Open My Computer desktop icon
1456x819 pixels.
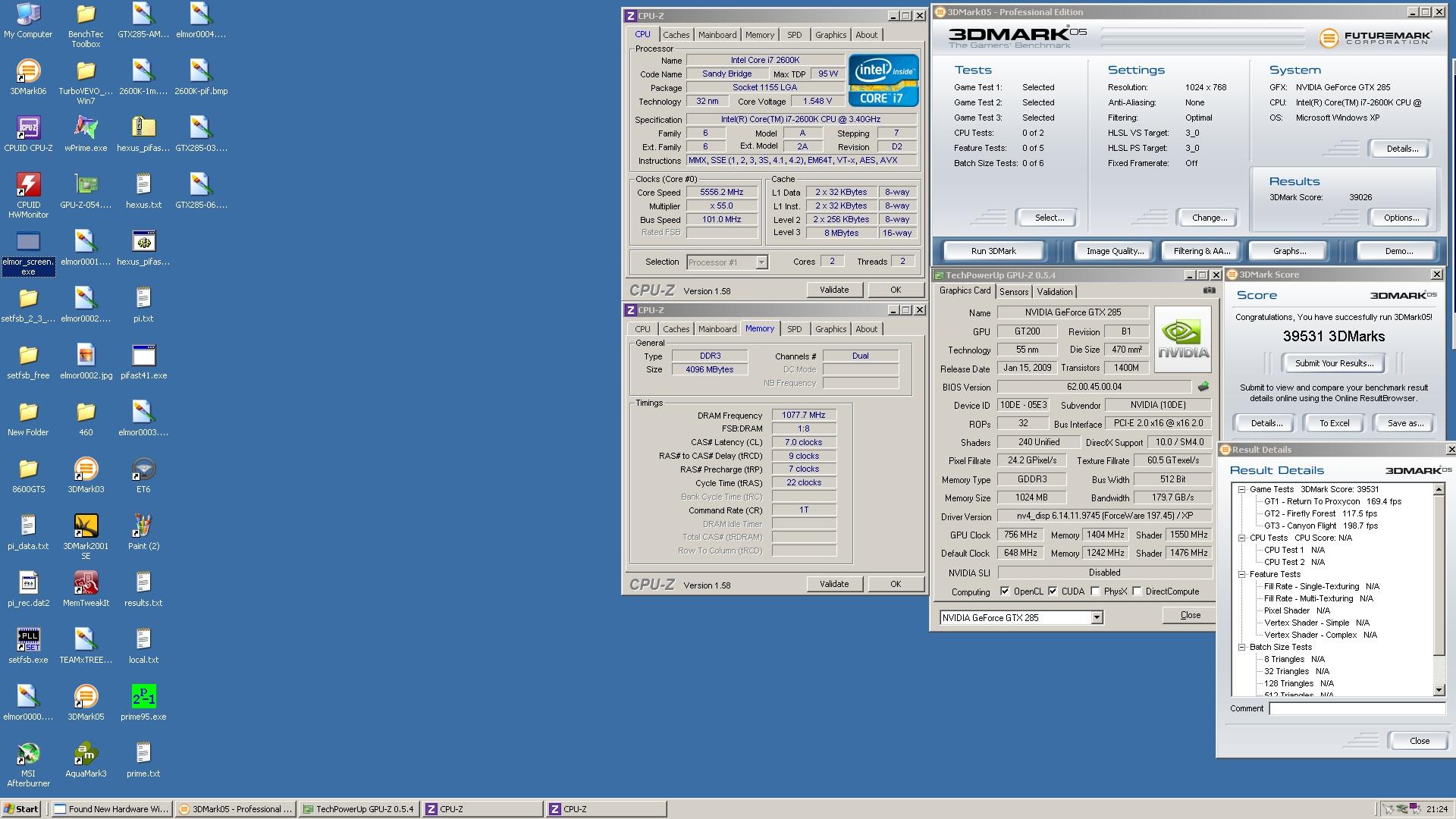point(28,20)
